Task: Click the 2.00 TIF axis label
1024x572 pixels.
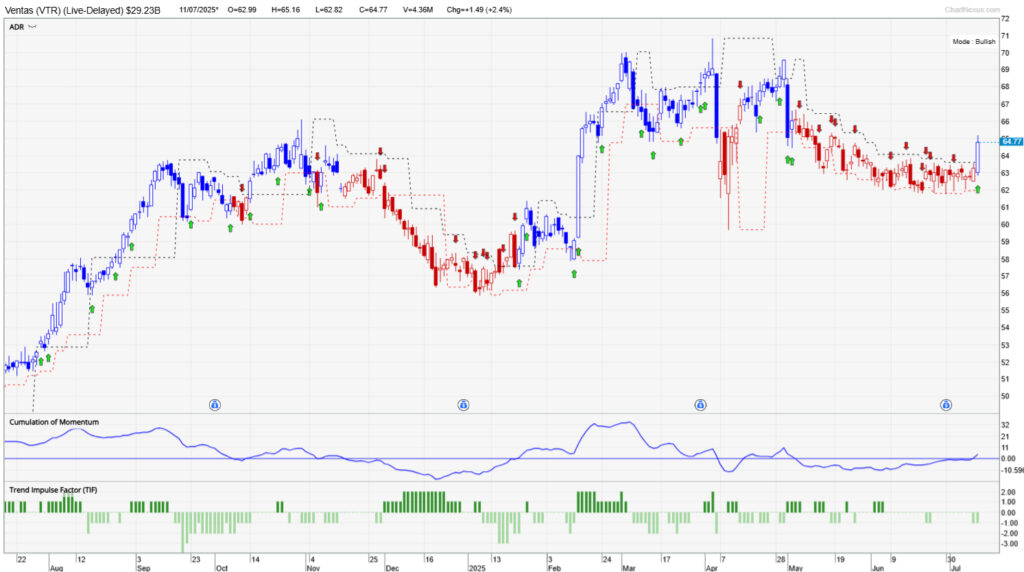Action: point(1009,492)
